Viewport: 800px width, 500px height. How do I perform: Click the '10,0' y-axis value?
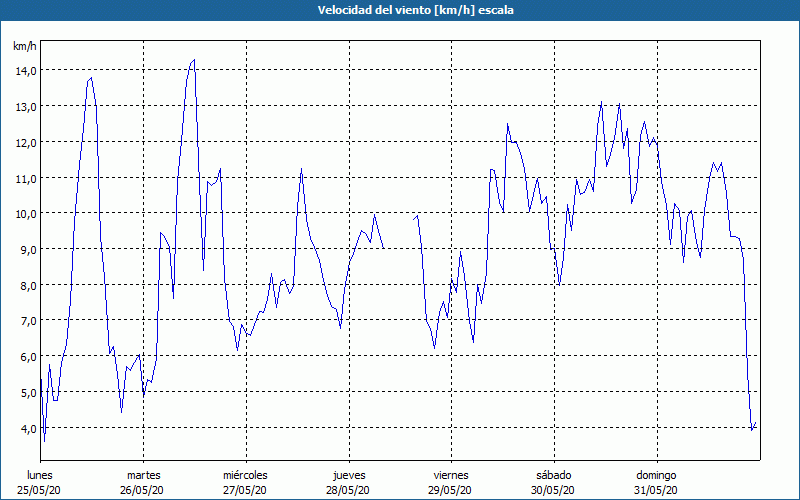tap(26, 214)
